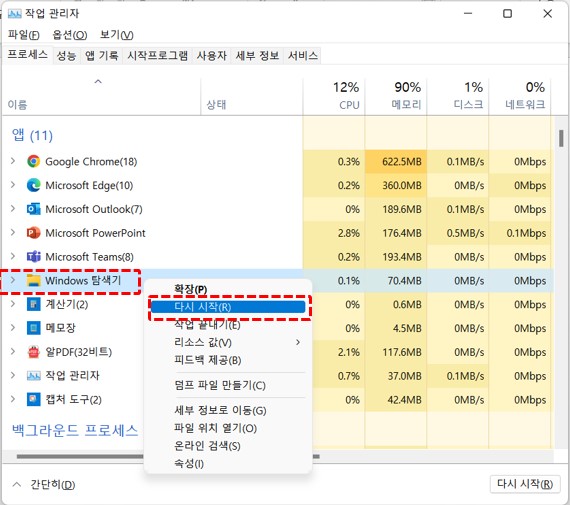Expand the 알PDF(32비트) process row

[x=13, y=352]
